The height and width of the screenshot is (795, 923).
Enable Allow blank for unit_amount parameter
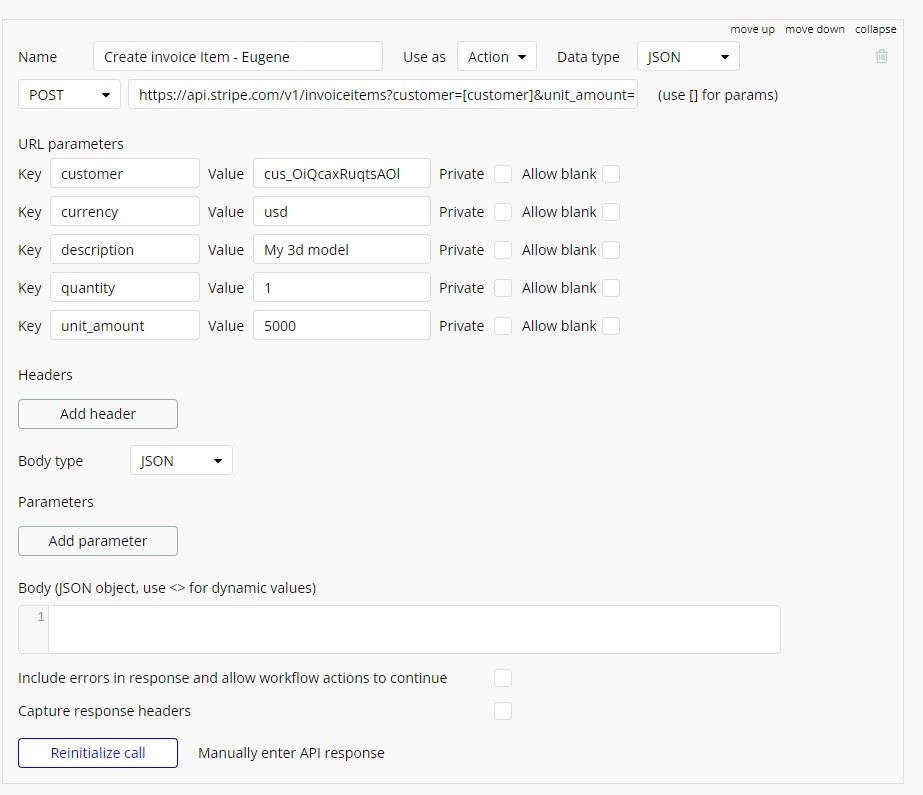pyautogui.click(x=610, y=326)
